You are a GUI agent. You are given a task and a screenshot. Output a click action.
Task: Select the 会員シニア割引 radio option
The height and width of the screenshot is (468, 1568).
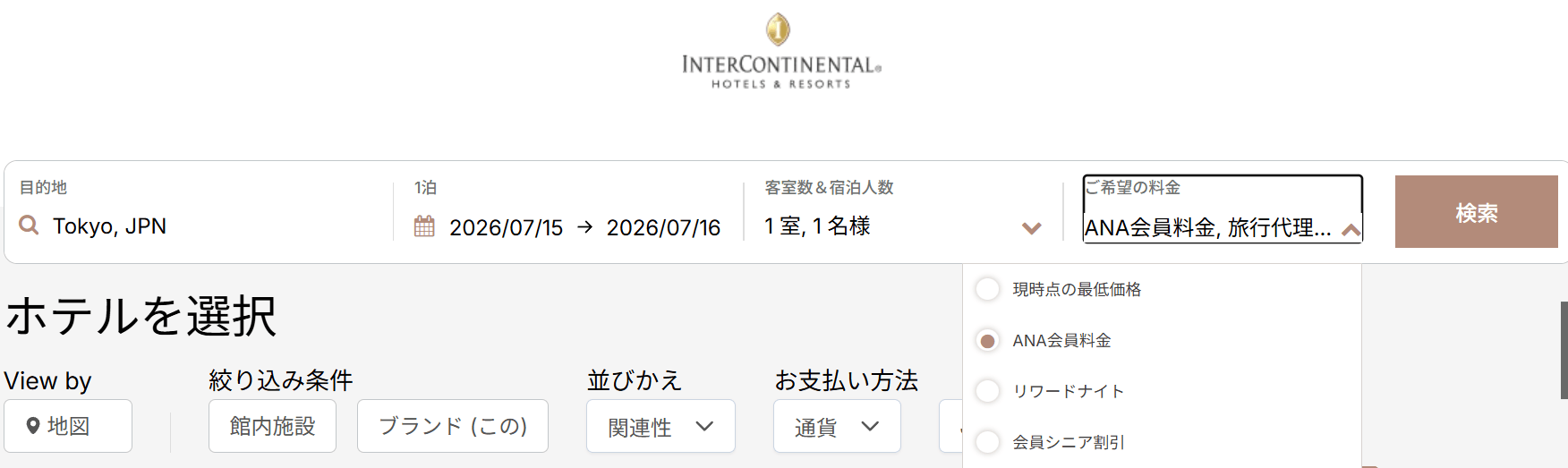point(987,442)
